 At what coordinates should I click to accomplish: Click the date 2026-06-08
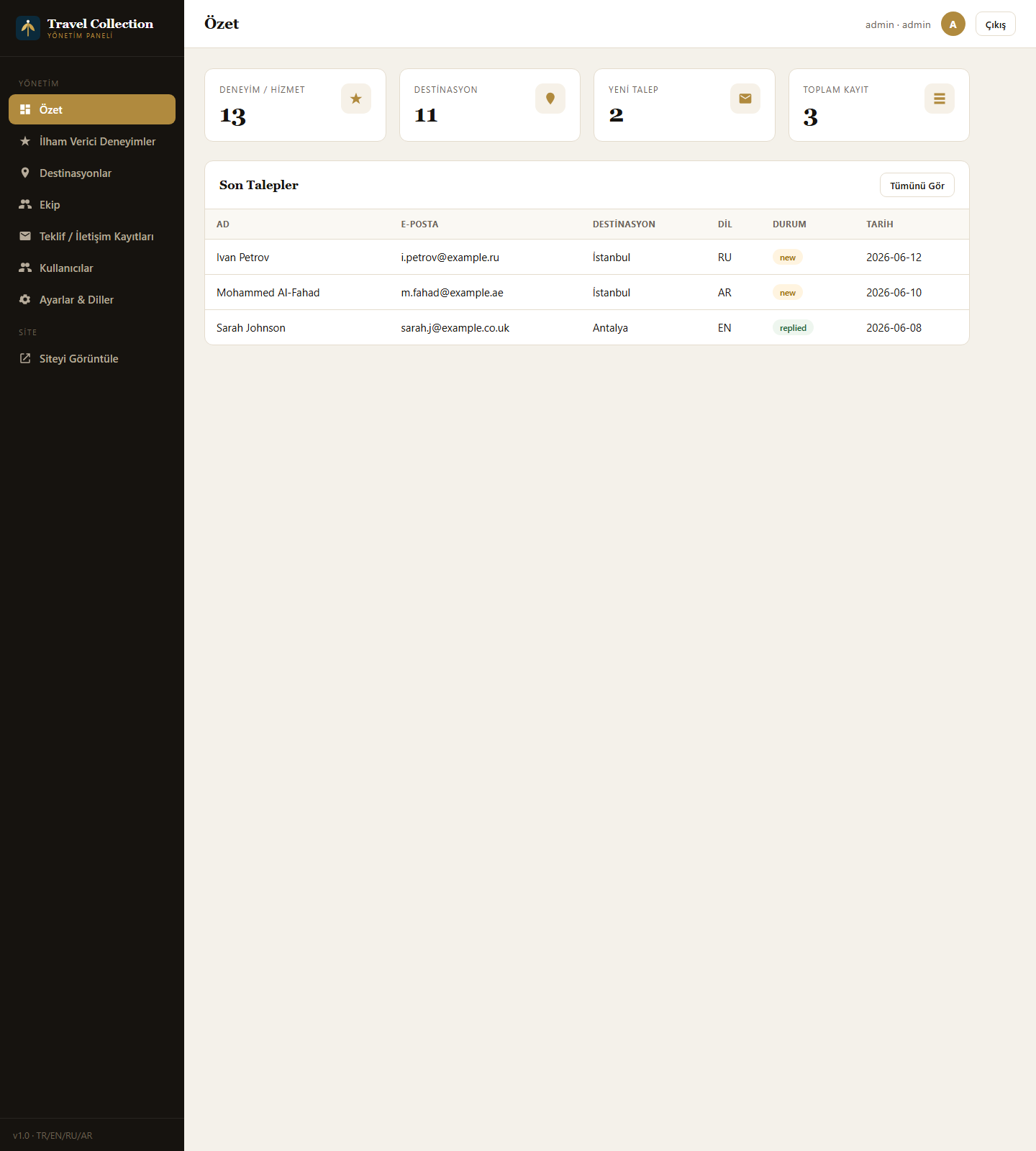pos(894,328)
